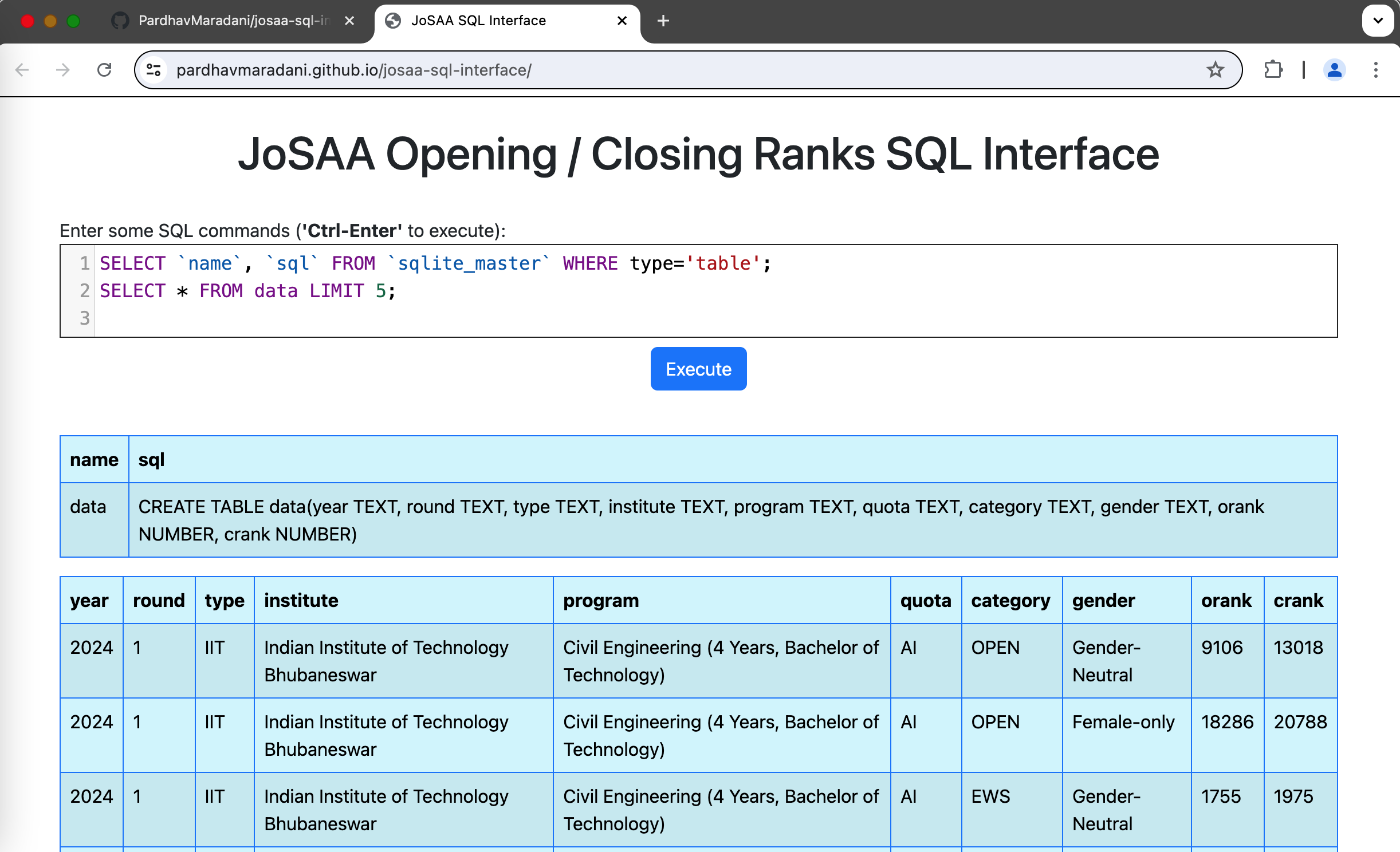Open Chrome three-dot menu
This screenshot has width=1400, height=852.
[1375, 70]
